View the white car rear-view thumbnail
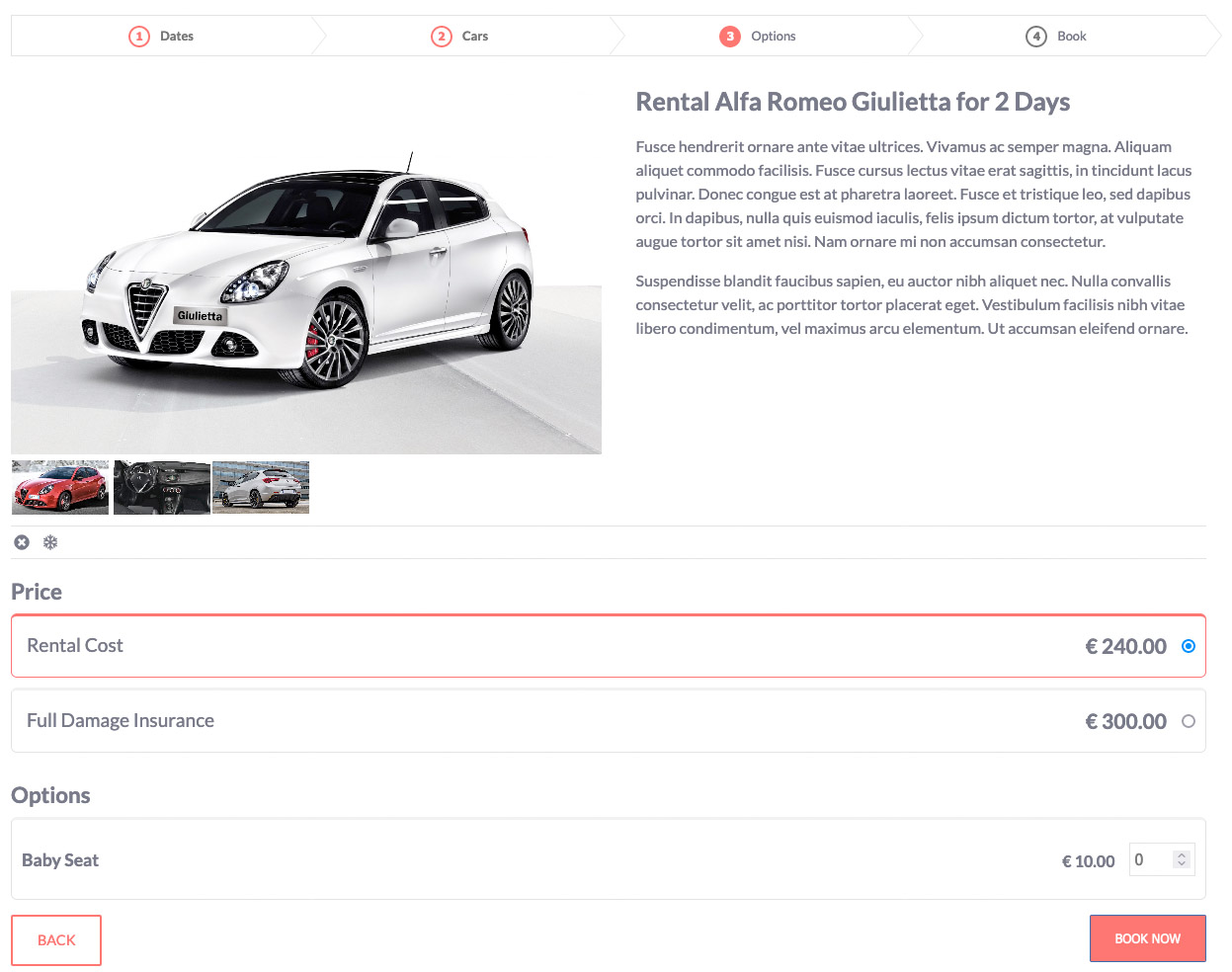This screenshot has height=972, width=1232. click(x=262, y=487)
